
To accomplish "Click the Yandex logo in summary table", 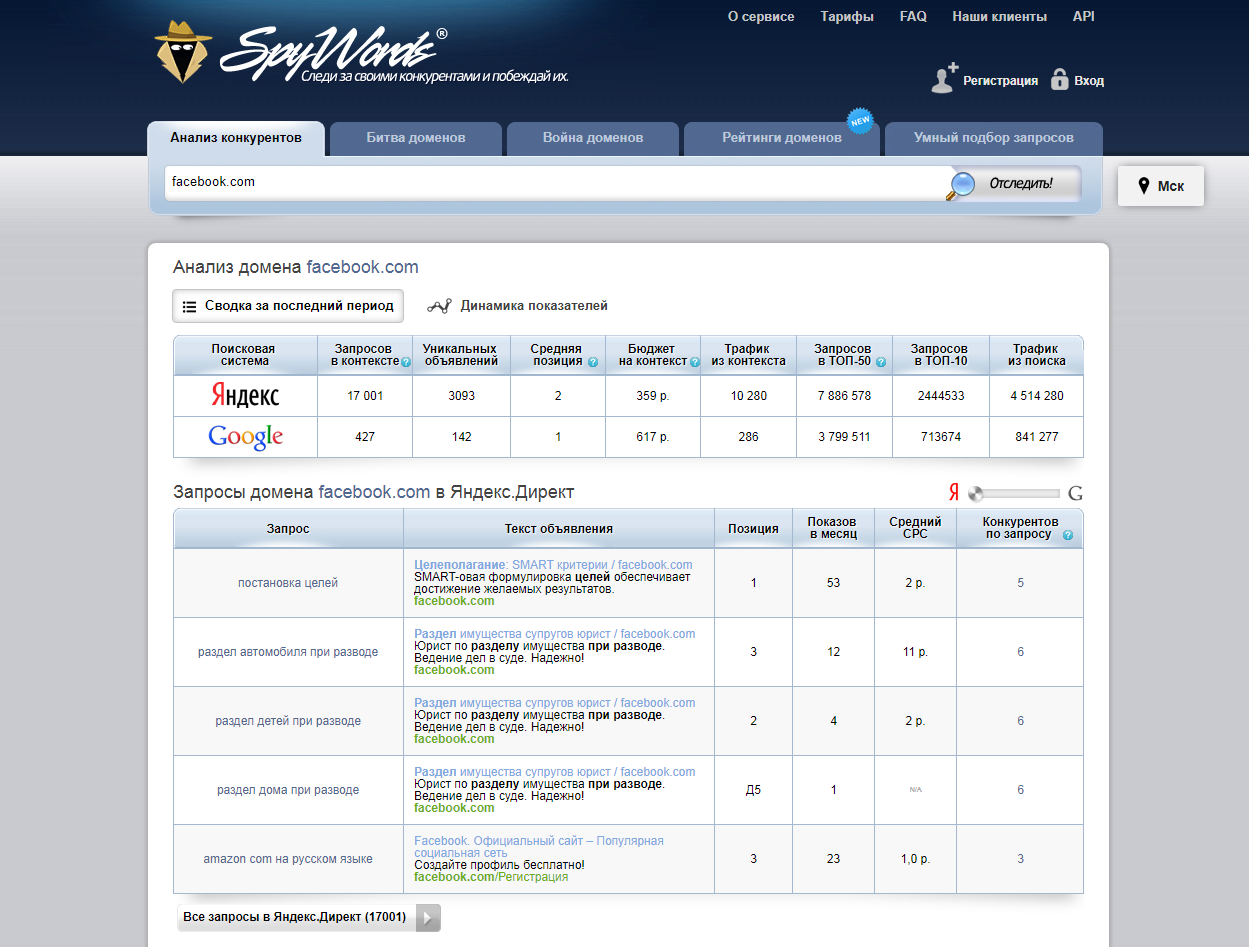I will point(245,396).
